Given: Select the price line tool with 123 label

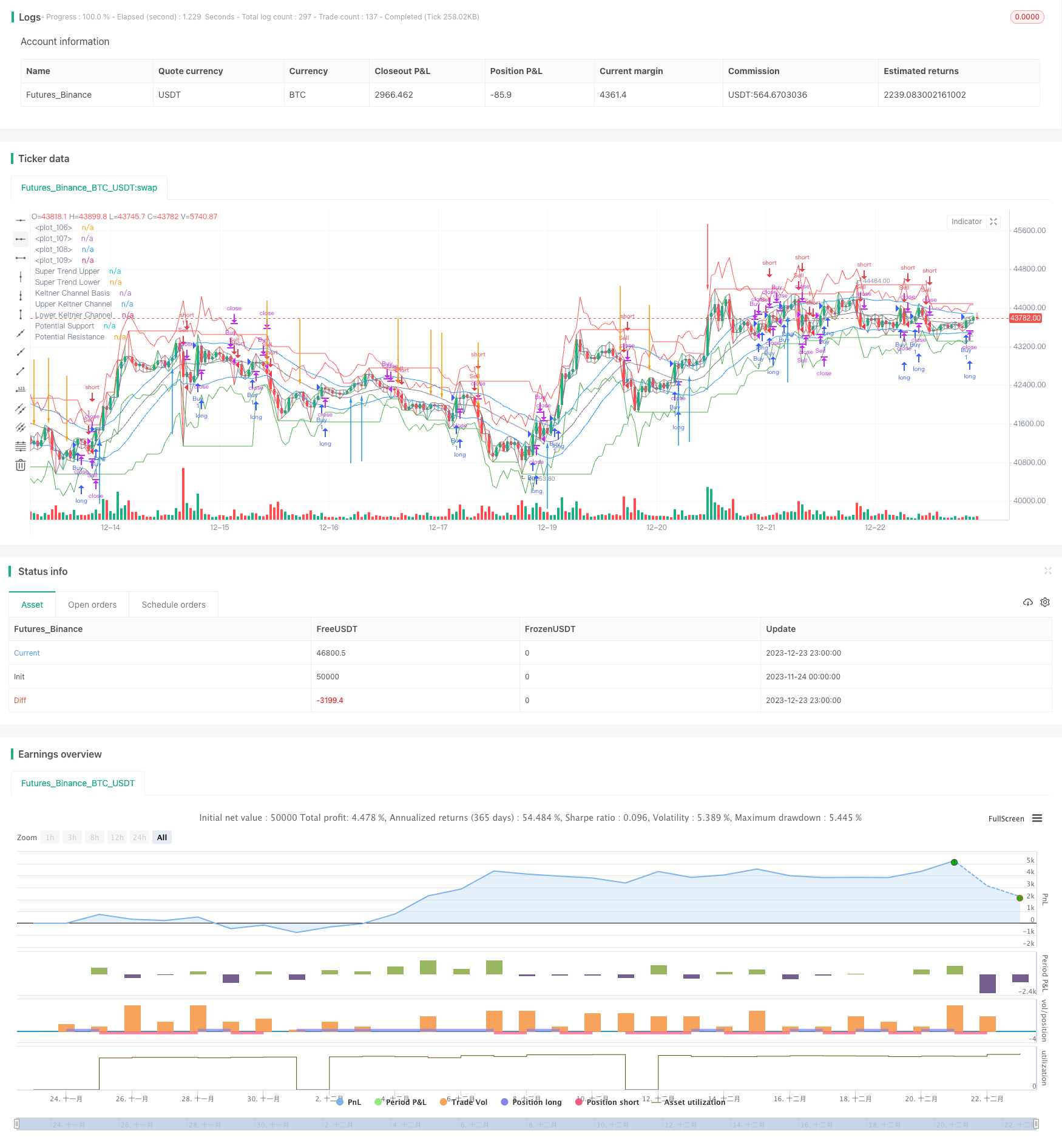Looking at the screenshot, I should click(21, 390).
